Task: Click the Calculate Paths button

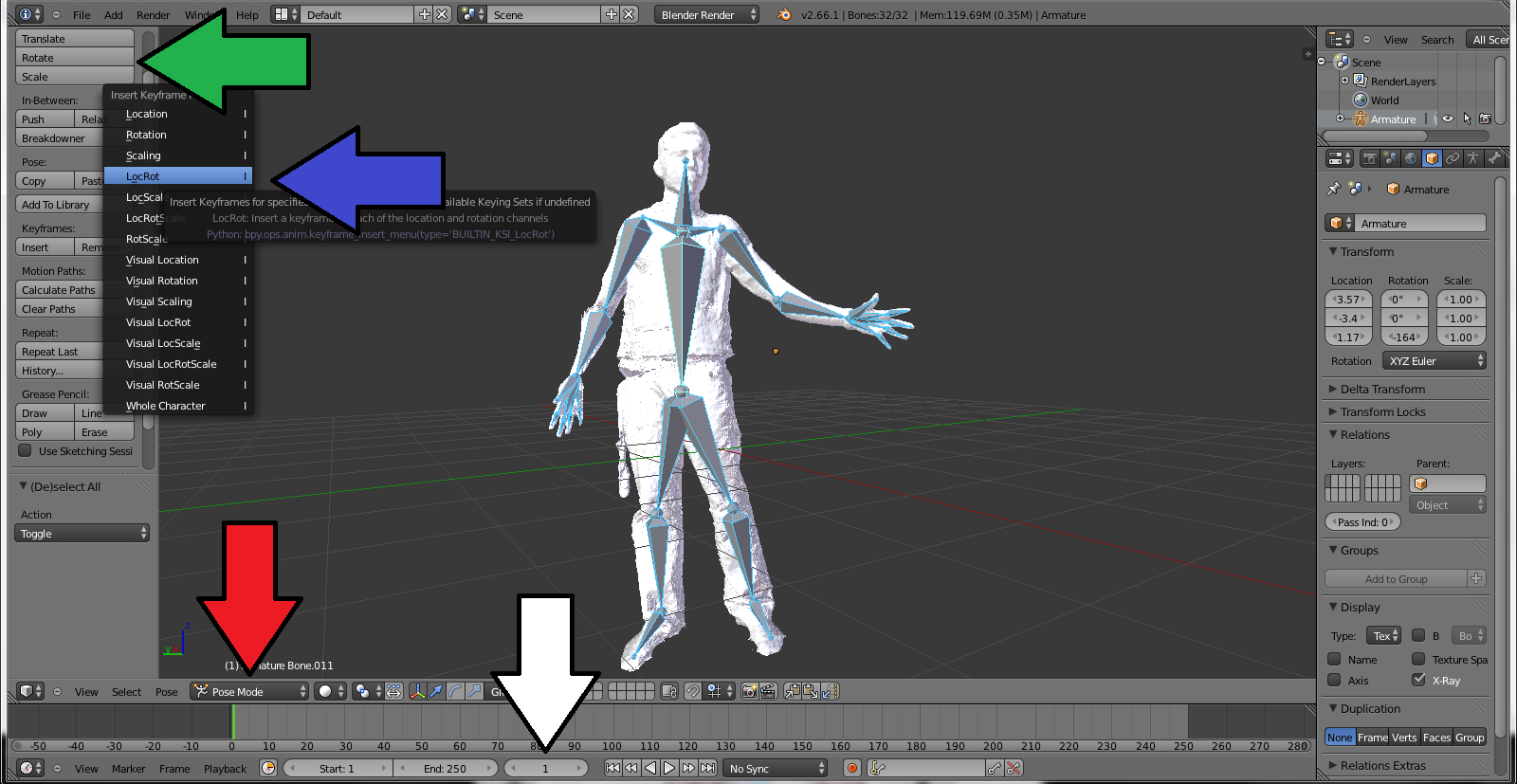Action: pyautogui.click(x=59, y=290)
